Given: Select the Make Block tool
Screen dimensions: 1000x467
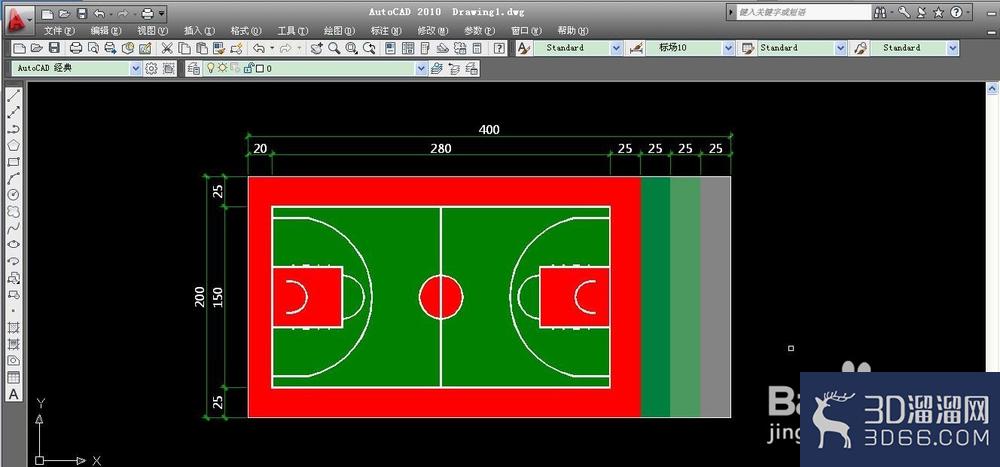Looking at the screenshot, I should 13,295.
